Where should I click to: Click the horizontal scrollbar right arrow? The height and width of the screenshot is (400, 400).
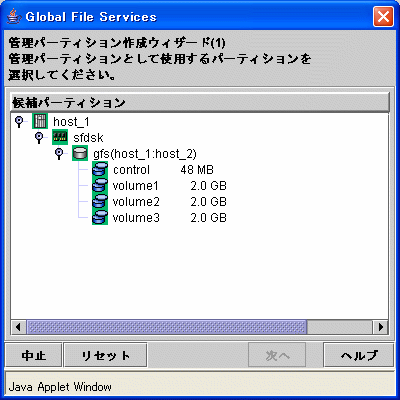click(x=380, y=327)
